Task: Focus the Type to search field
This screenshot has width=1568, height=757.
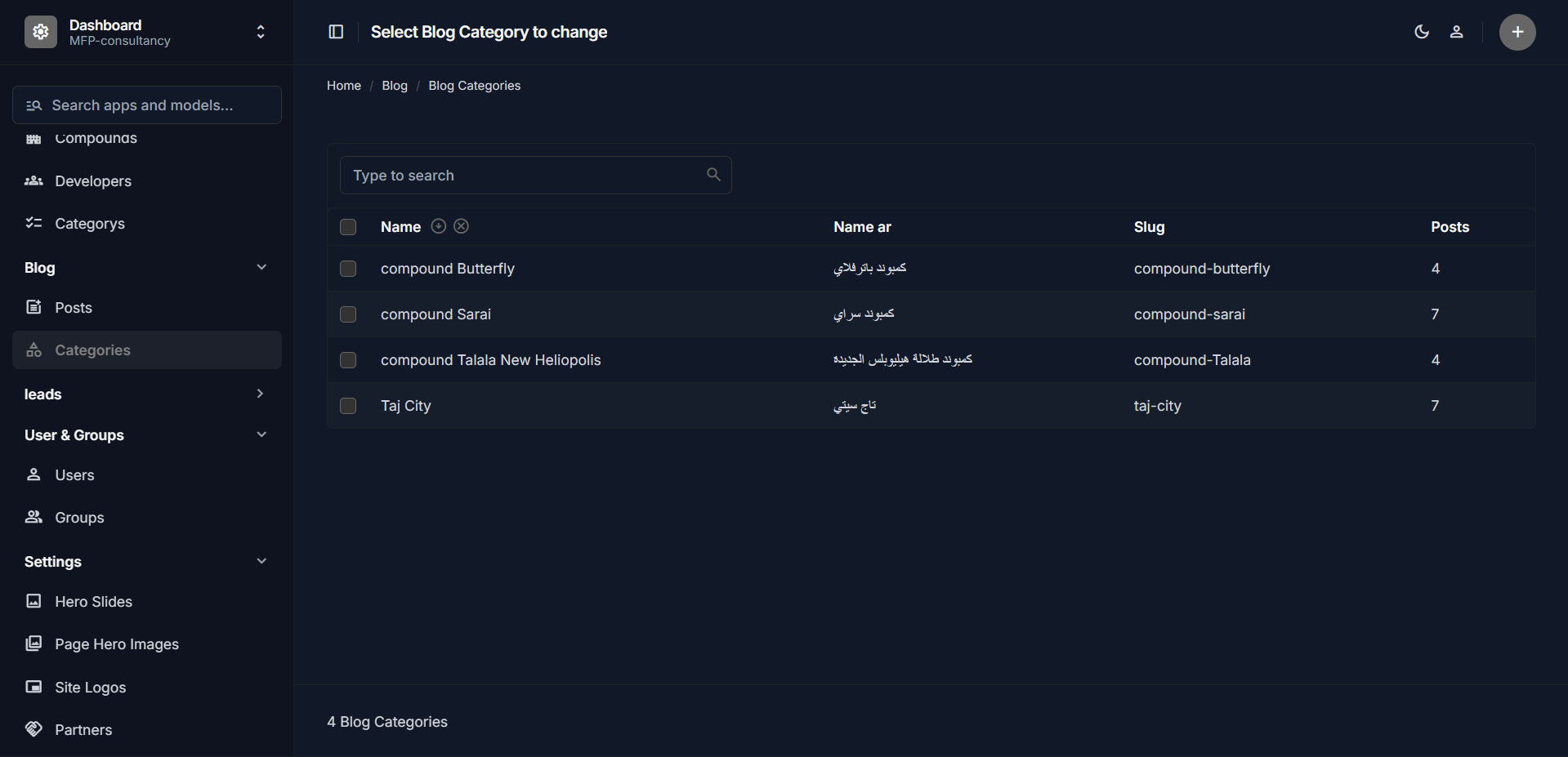Action: [x=523, y=176]
